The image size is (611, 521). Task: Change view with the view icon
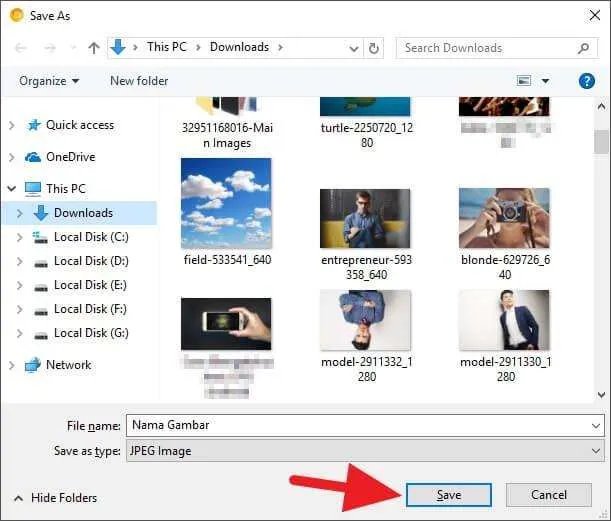click(524, 81)
